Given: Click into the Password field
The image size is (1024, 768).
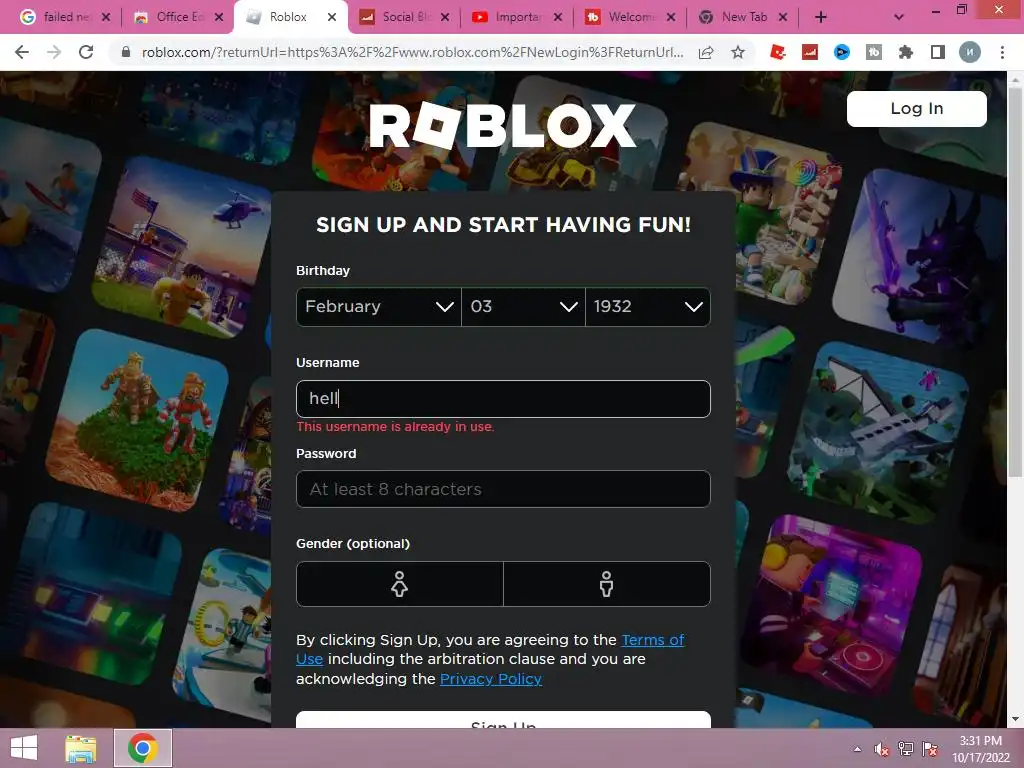Looking at the screenshot, I should [503, 489].
